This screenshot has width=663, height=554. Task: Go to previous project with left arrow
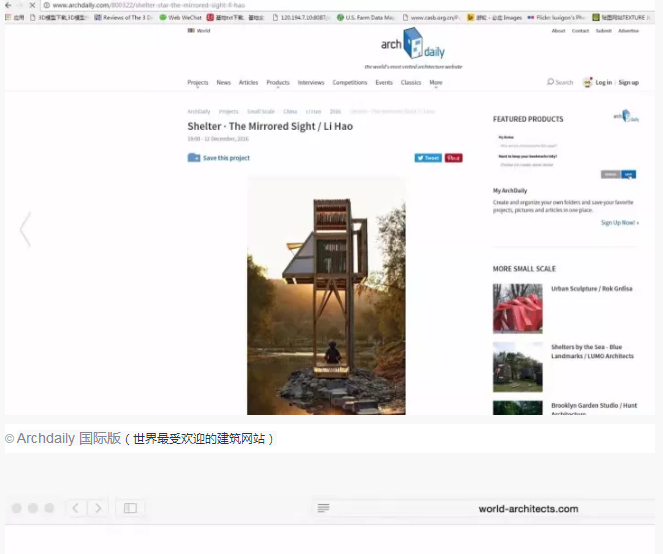25,229
